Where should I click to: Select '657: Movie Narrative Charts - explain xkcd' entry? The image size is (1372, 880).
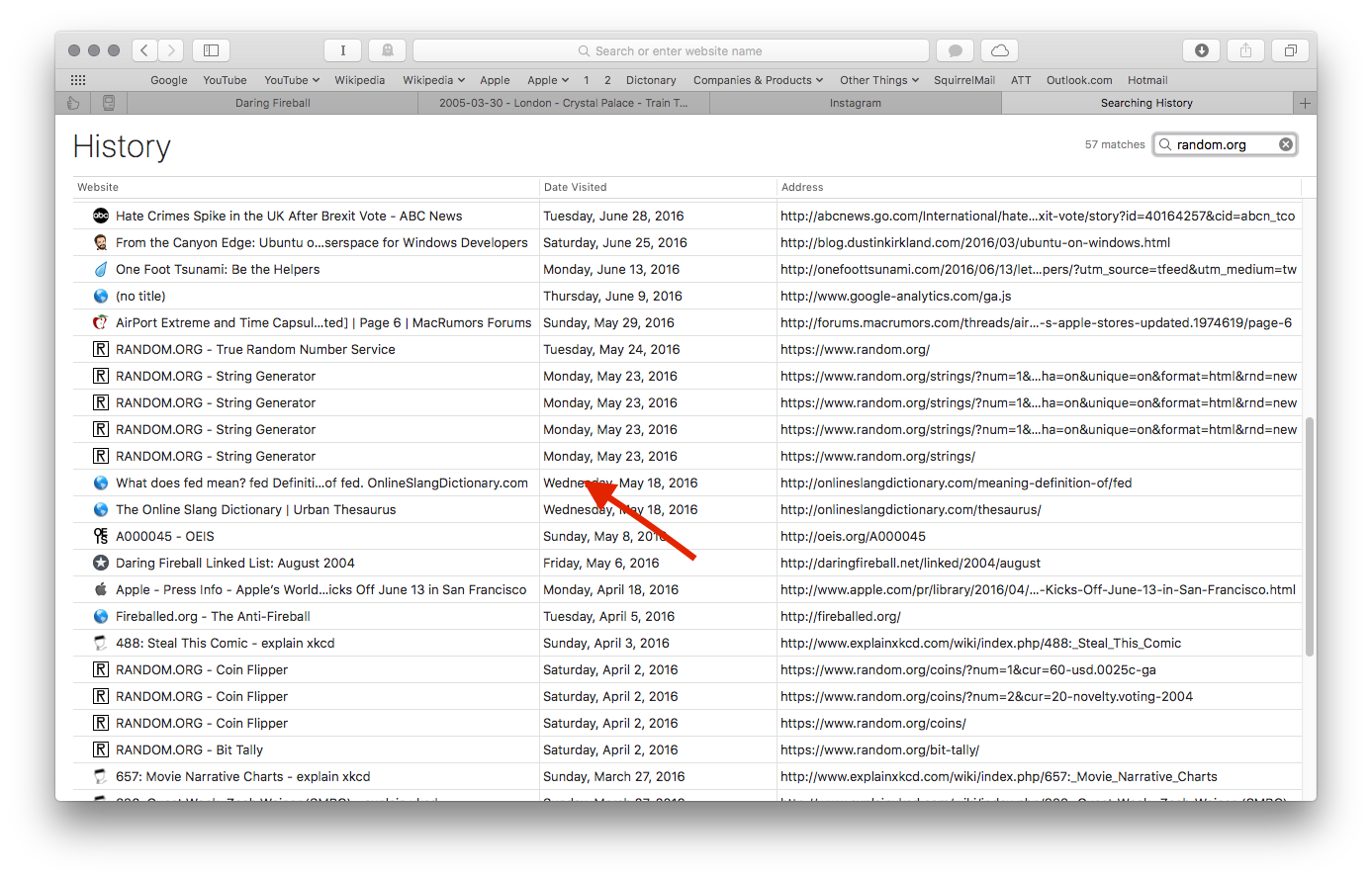[x=687, y=776]
